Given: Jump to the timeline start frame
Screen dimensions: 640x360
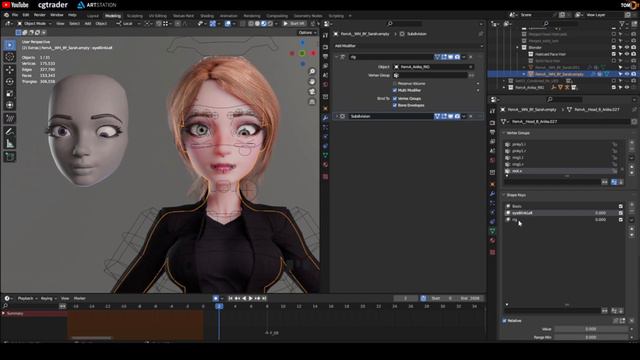Looking at the screenshot, I should 231,299.
